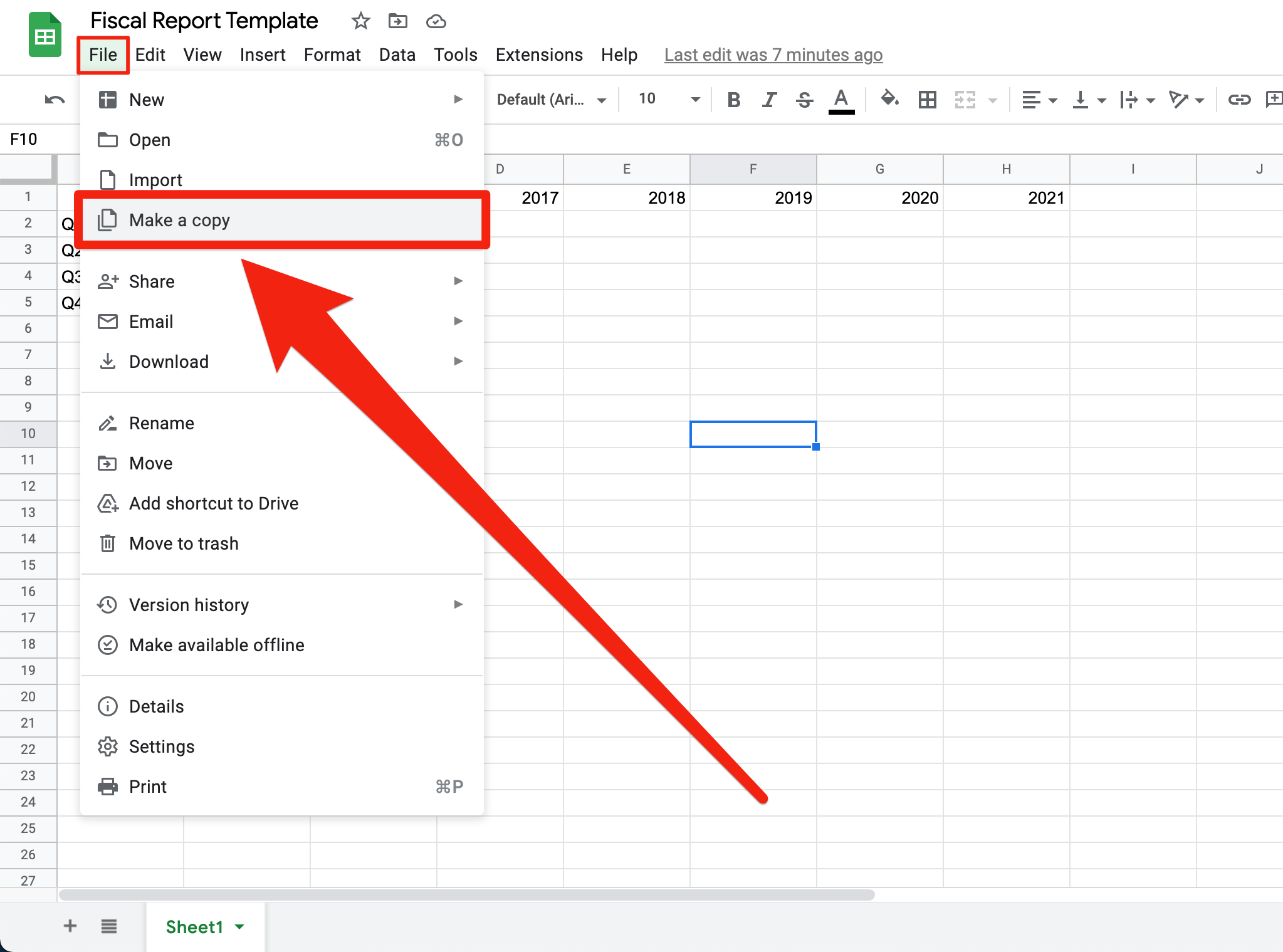
Task: Select Make a copy from the File menu
Action: coord(179,220)
